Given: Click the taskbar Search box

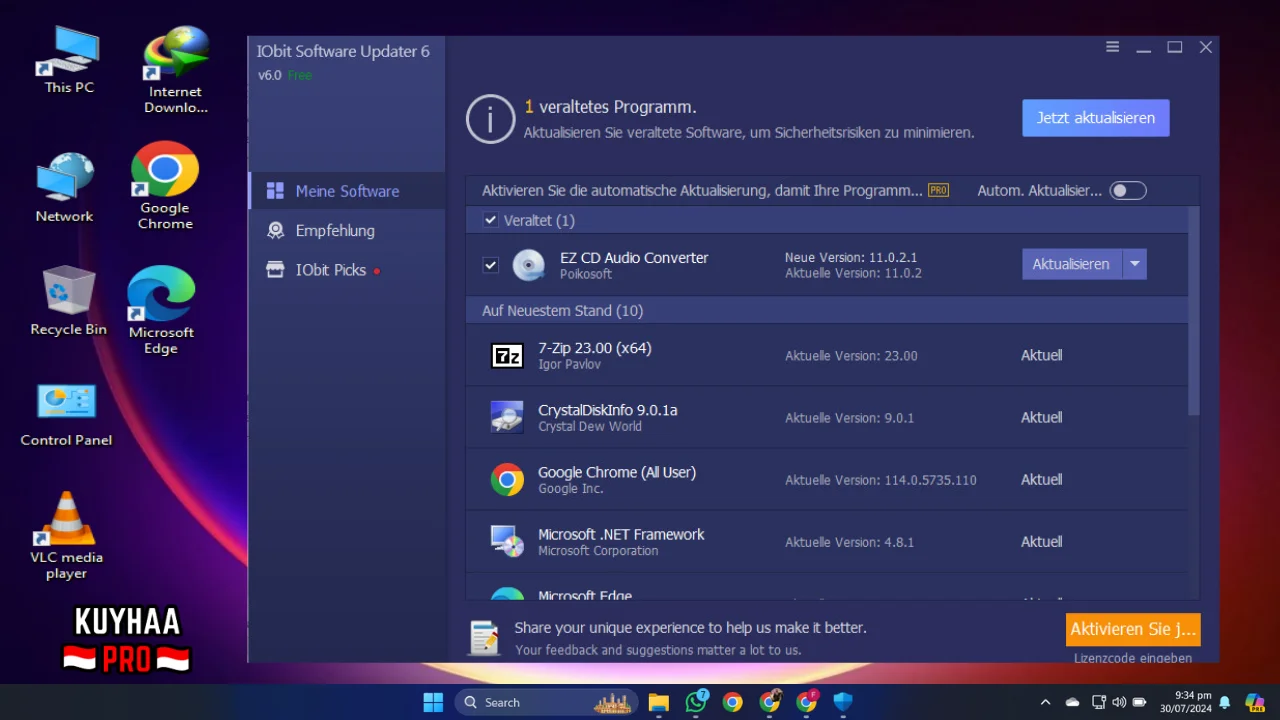Looking at the screenshot, I should (548, 702).
